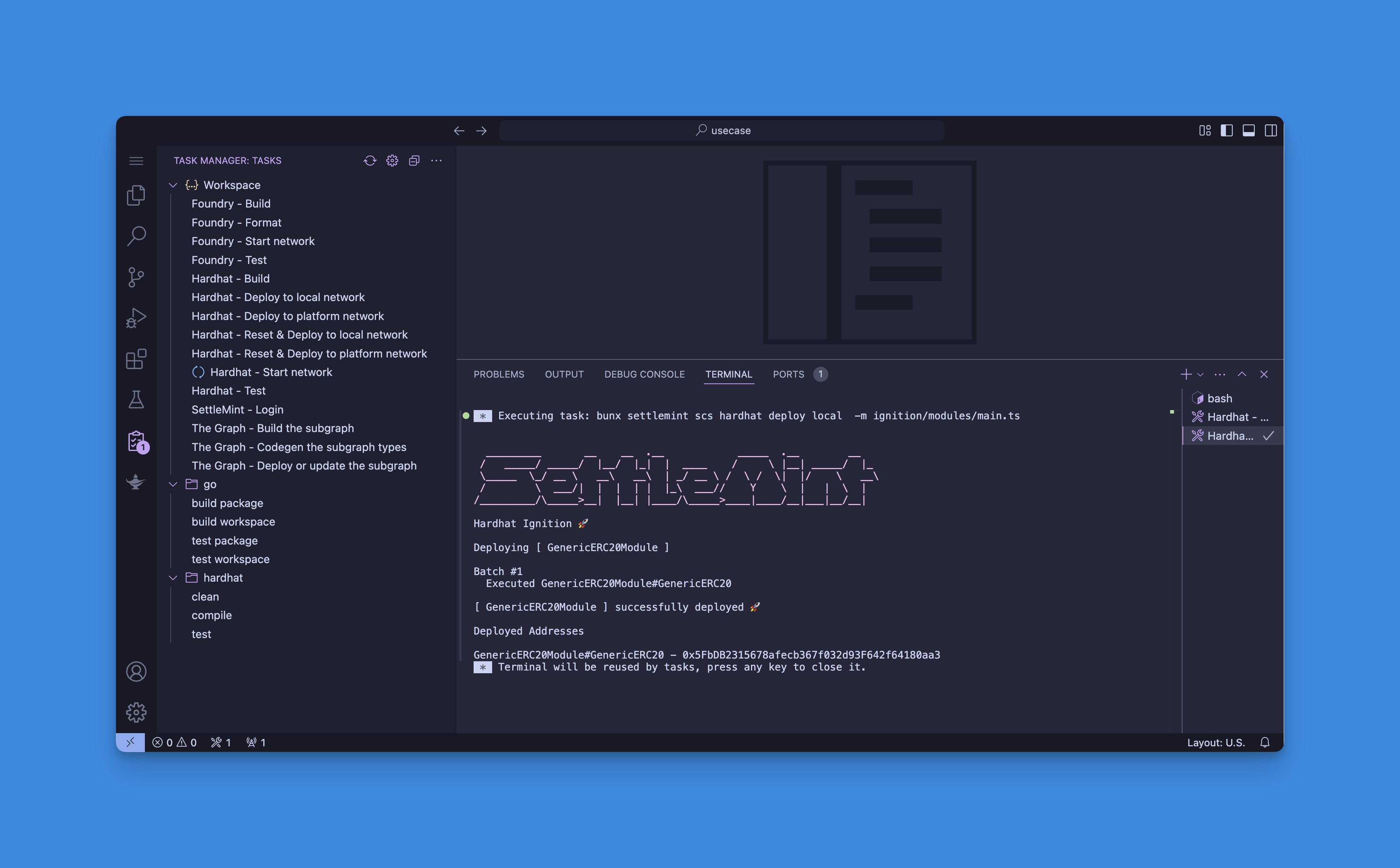Open the hamburger application menu
This screenshot has width=1400, height=868.
point(136,161)
